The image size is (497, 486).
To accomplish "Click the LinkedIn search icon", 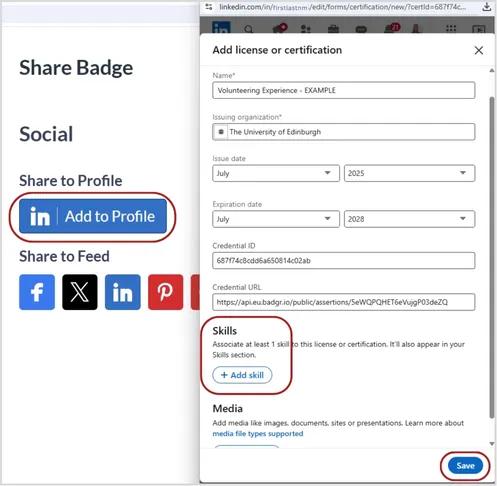I will 248,29.
